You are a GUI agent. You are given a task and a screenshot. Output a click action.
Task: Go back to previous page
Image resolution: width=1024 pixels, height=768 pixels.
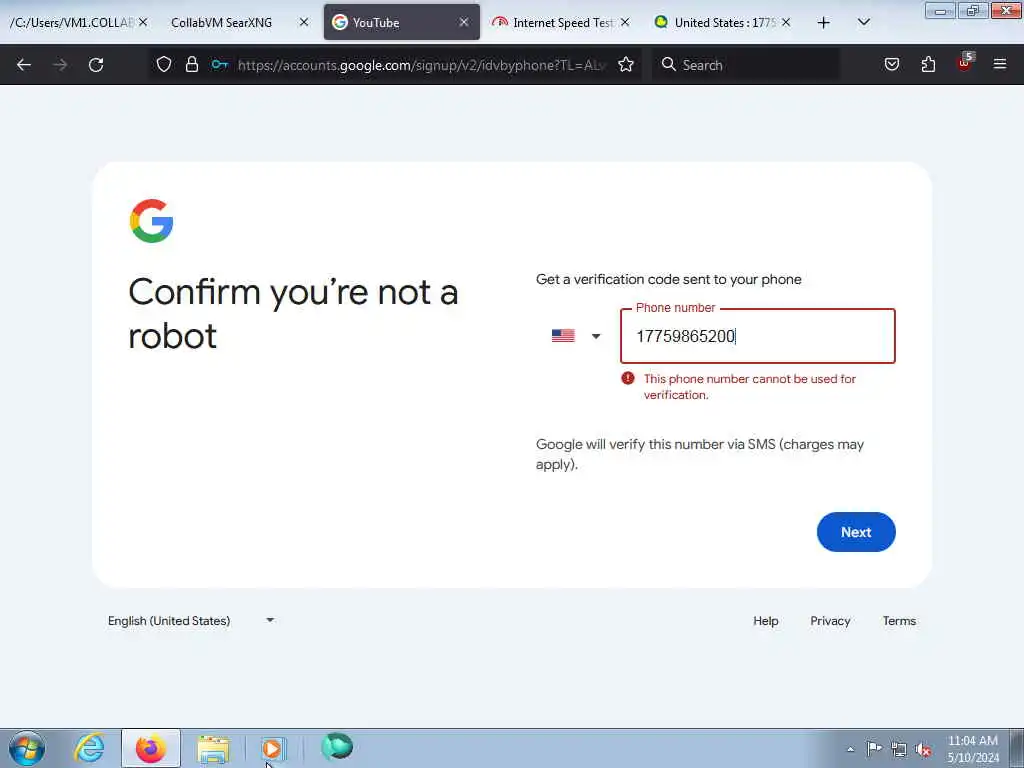pyautogui.click(x=24, y=65)
